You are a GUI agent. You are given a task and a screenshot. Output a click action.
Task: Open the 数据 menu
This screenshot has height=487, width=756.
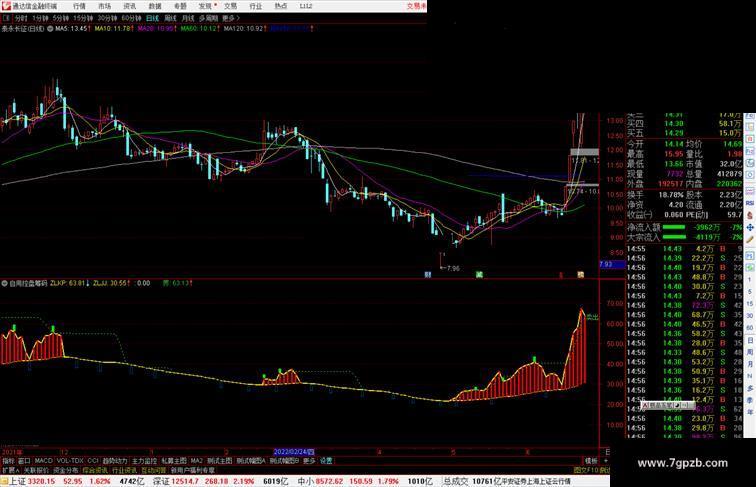[x=155, y=6]
